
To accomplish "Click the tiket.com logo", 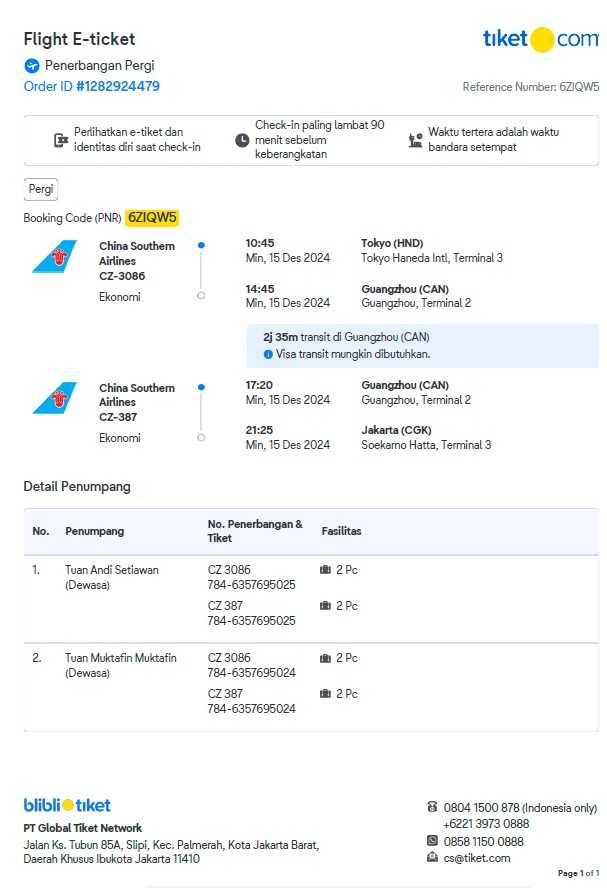I will [x=540, y=39].
